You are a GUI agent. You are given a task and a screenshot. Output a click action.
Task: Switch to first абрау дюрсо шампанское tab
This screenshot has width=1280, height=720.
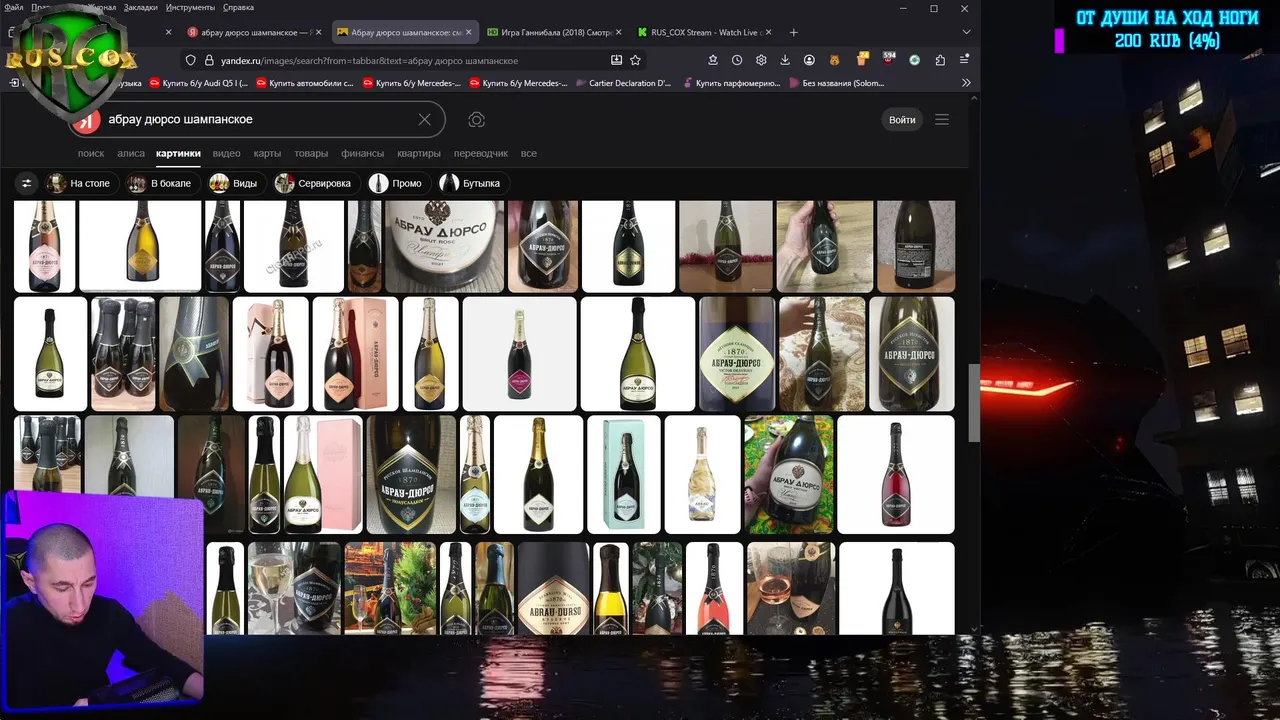pos(255,32)
